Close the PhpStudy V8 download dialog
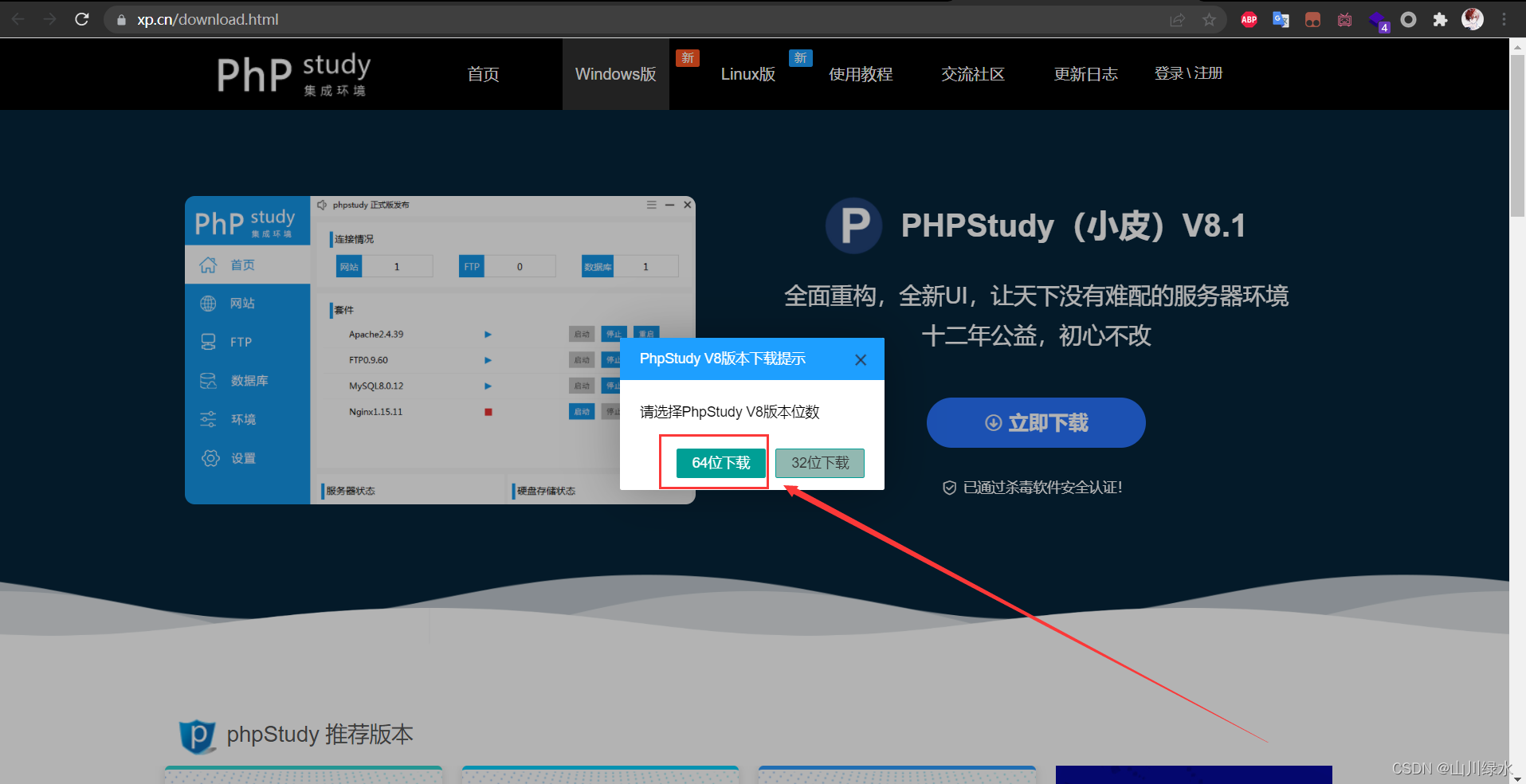Screen dimensions: 1526x784 coord(861,360)
